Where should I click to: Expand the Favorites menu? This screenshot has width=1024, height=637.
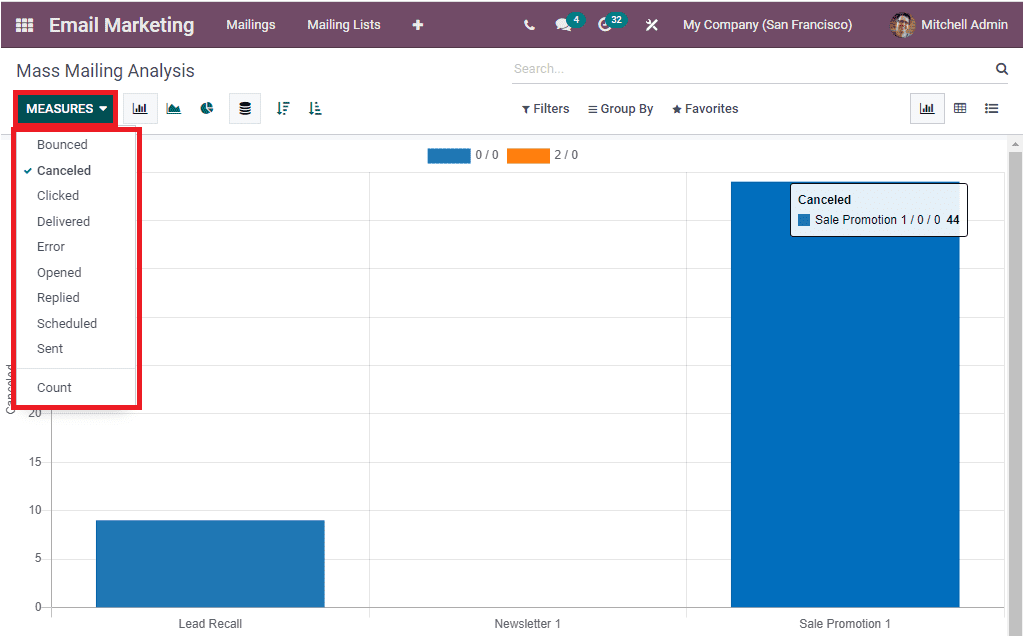pyautogui.click(x=705, y=108)
